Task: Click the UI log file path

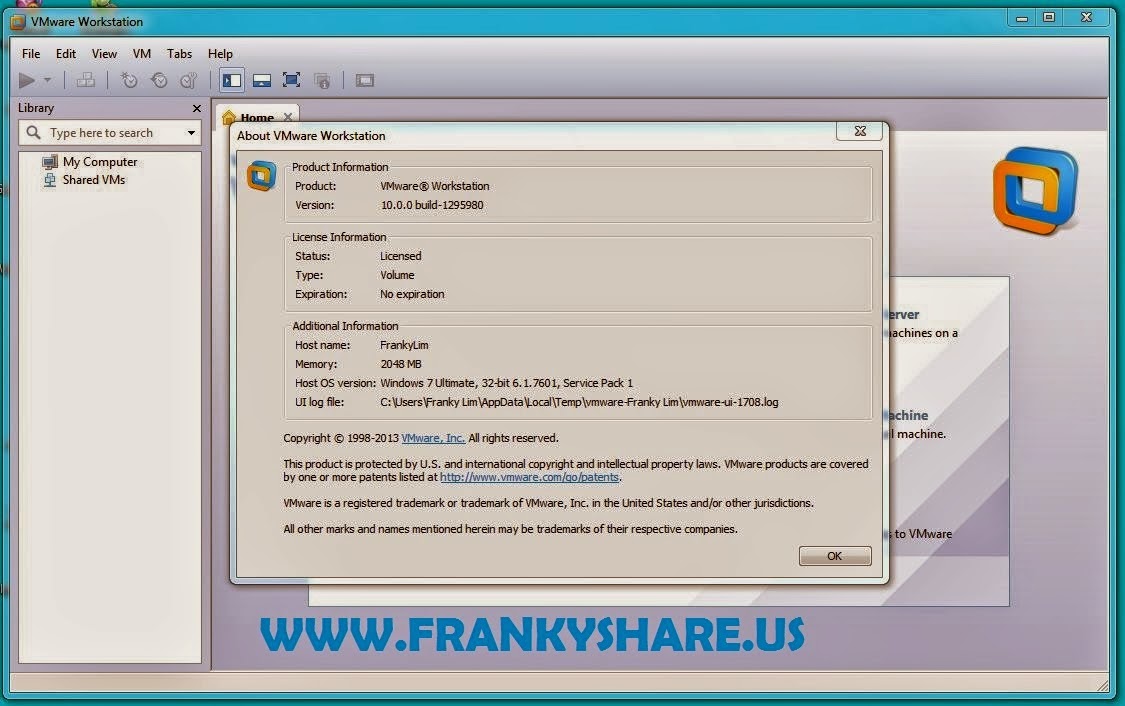Action: (579, 403)
